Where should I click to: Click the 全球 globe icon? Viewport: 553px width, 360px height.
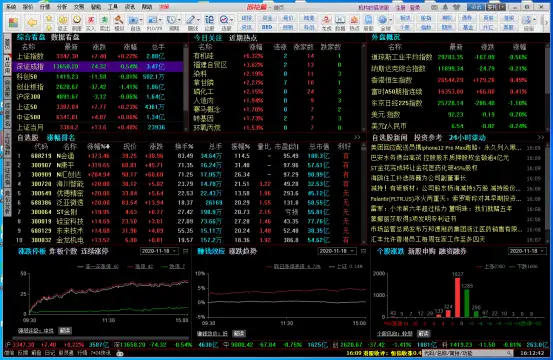pos(383,23)
